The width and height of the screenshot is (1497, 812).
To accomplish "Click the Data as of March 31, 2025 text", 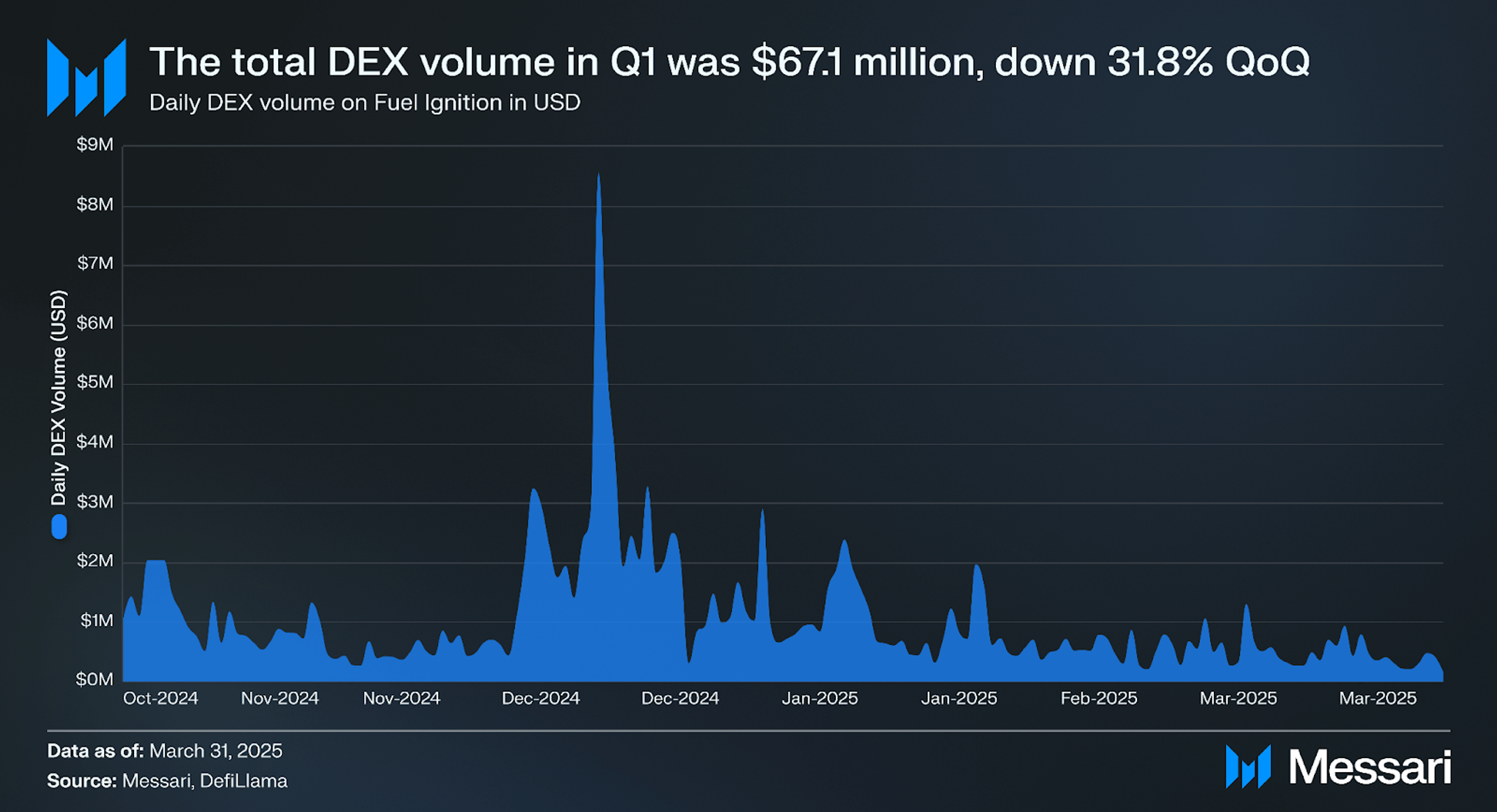I will coord(165,751).
